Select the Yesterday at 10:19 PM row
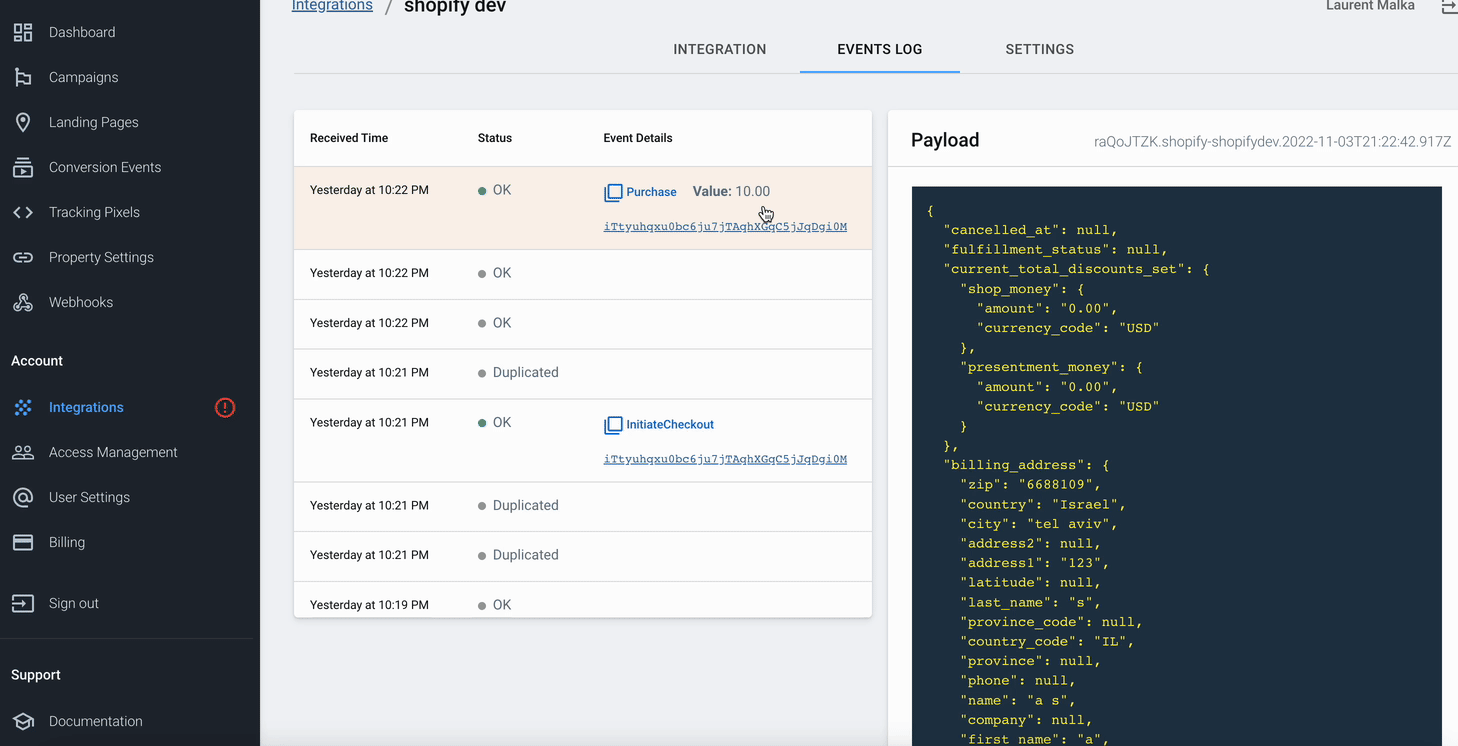The height and width of the screenshot is (746, 1458). [x=583, y=602]
